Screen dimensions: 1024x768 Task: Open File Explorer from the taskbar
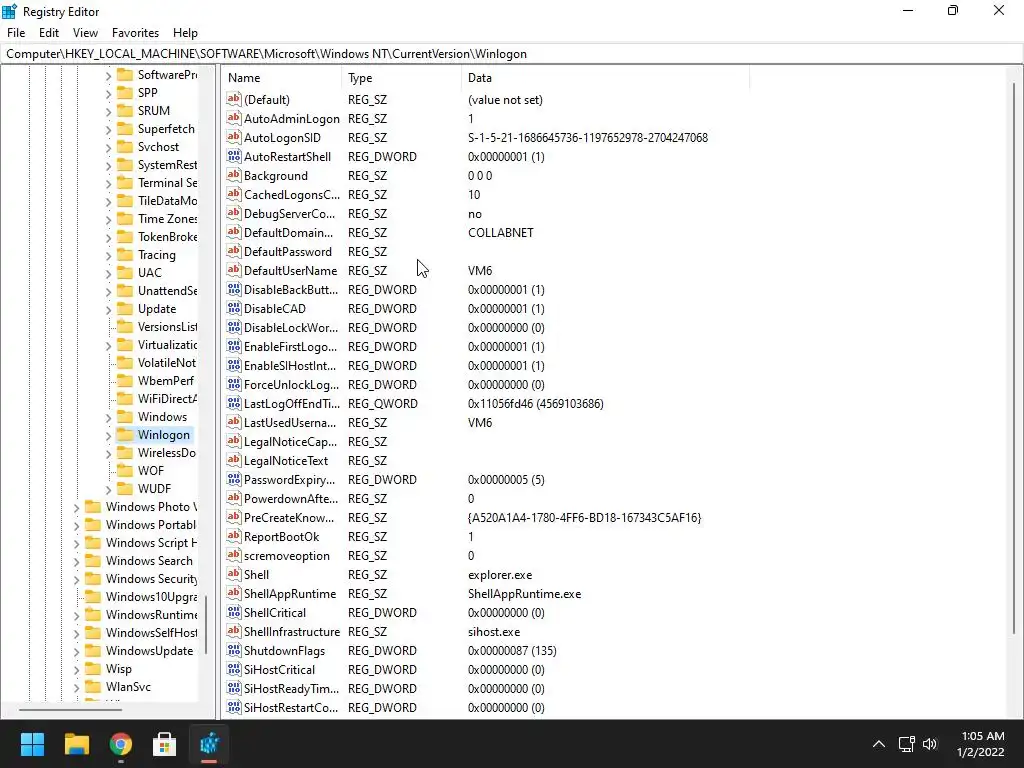[x=76, y=744]
